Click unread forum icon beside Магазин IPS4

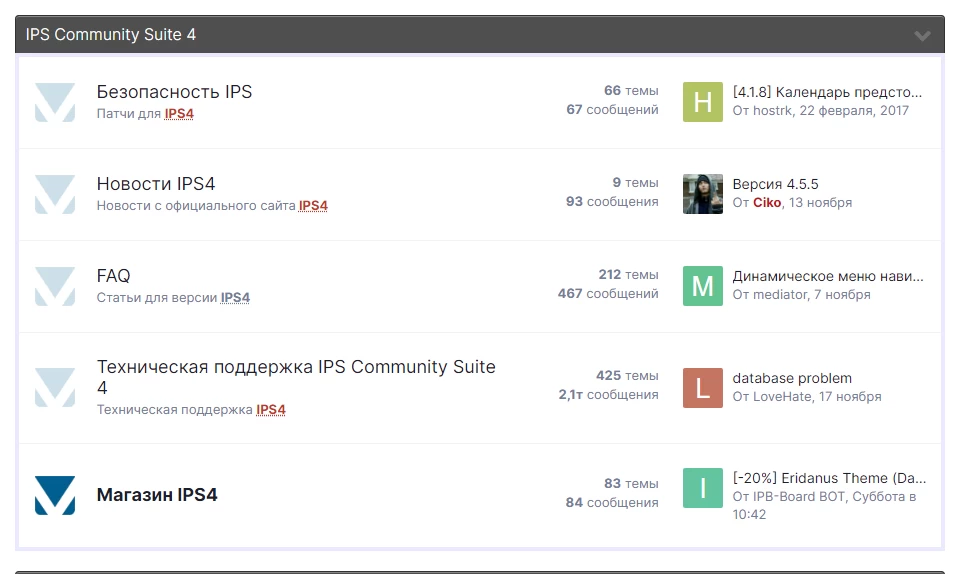pyautogui.click(x=55, y=495)
